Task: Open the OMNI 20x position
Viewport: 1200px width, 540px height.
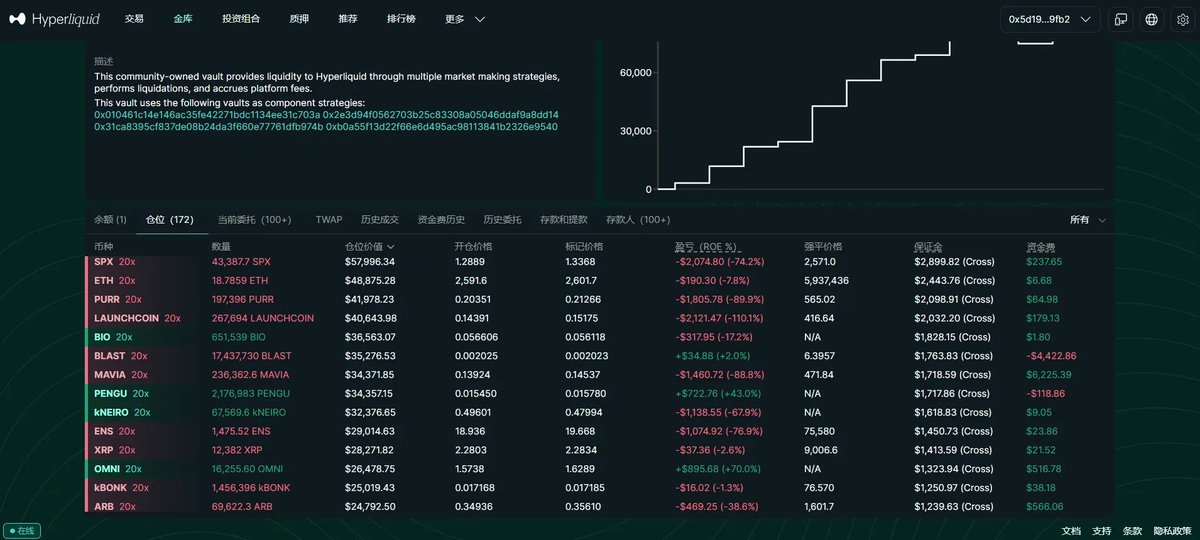Action: (x=118, y=468)
